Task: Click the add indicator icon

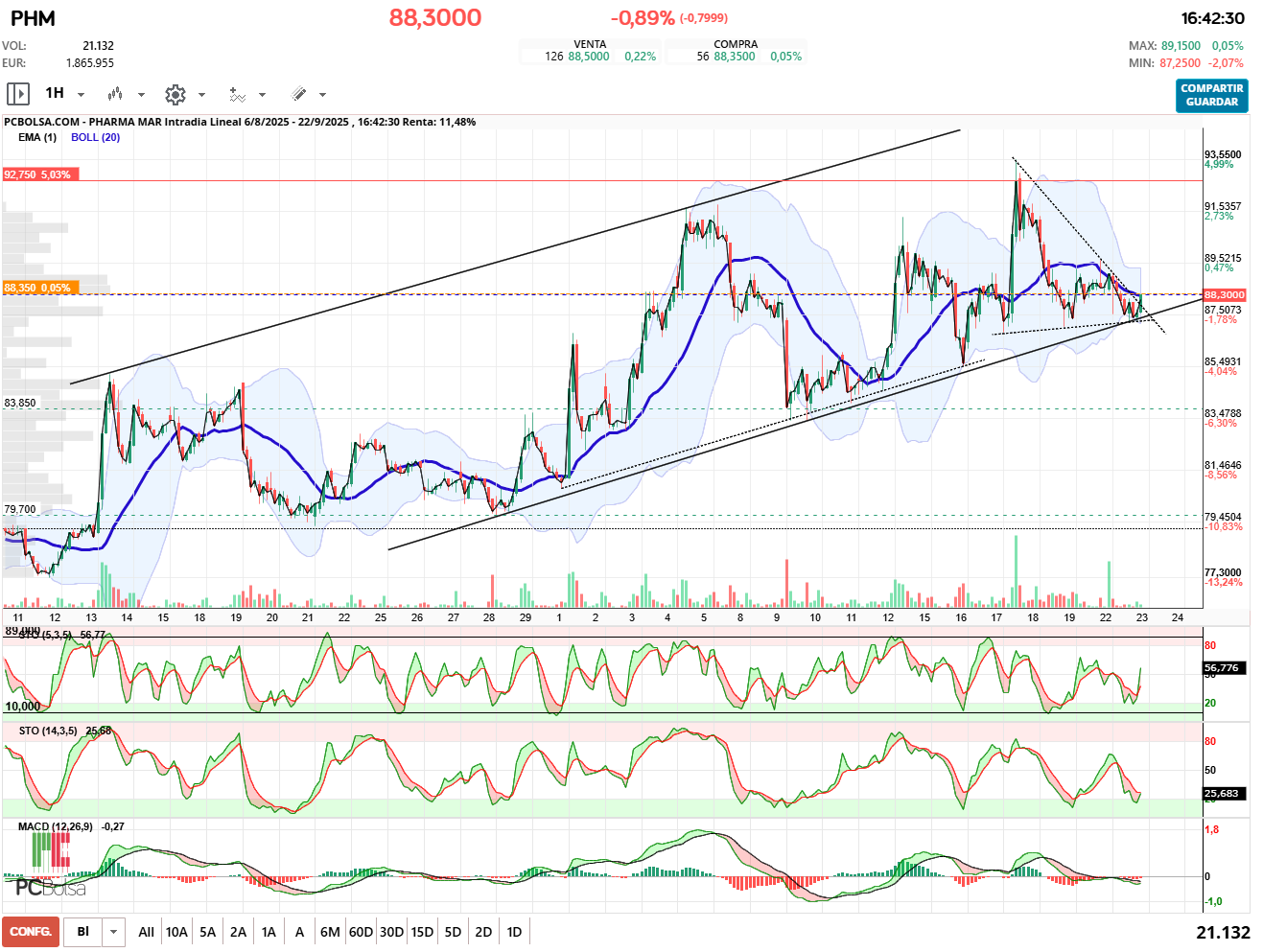Action: coord(237,94)
